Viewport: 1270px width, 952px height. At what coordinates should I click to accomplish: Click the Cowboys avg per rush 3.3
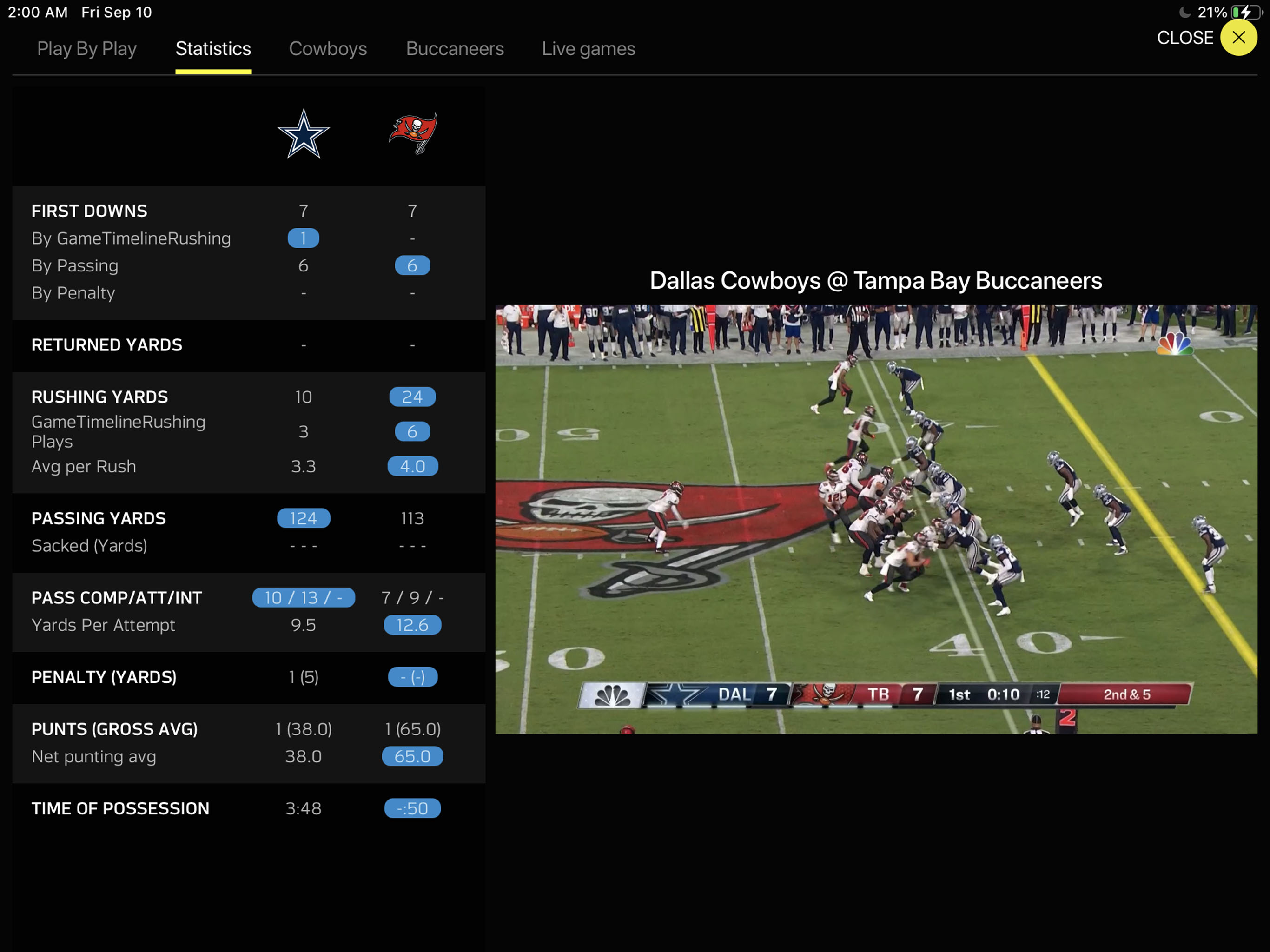[x=303, y=466]
